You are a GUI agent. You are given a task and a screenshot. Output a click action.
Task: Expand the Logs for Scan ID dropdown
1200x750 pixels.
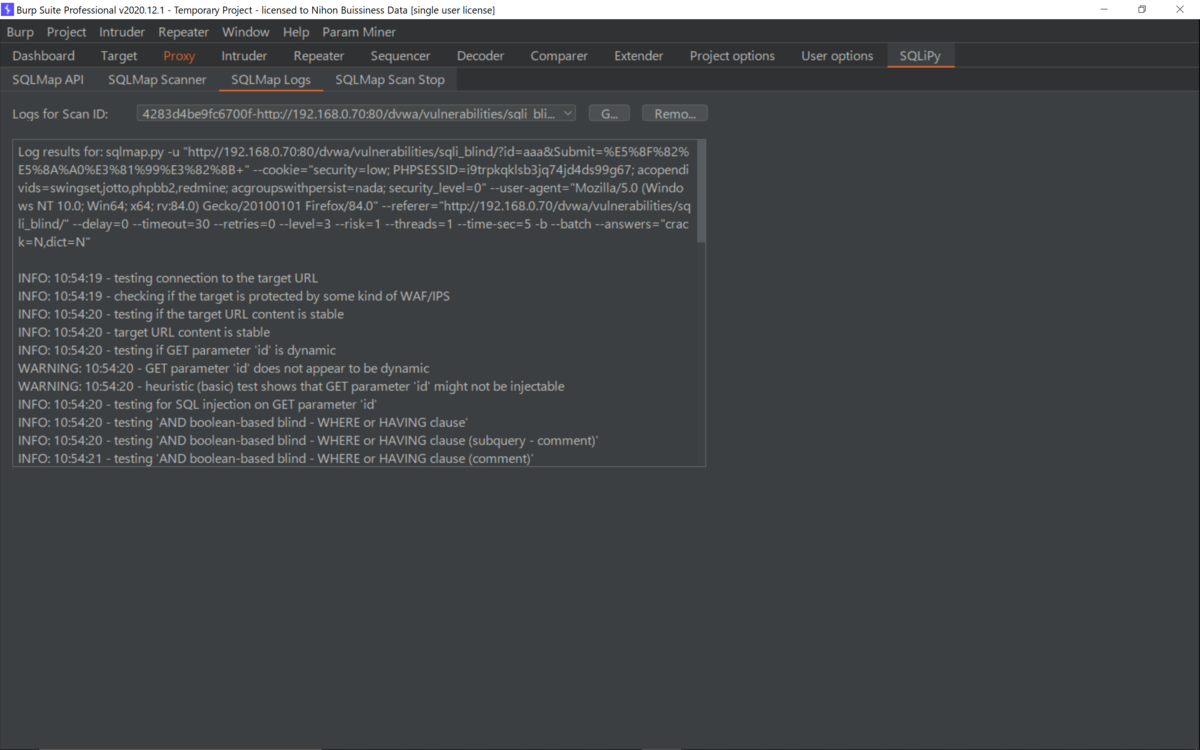coord(356,114)
